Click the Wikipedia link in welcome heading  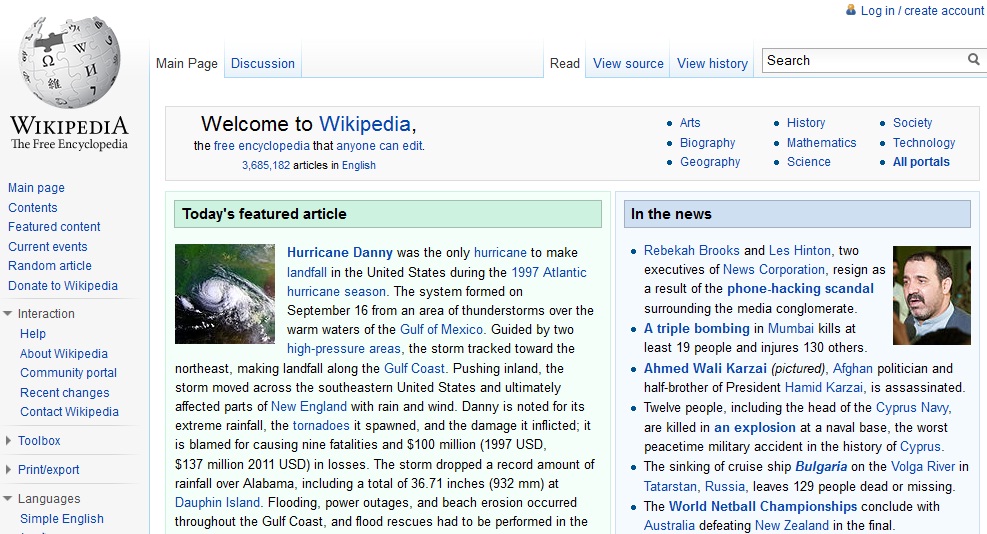coord(364,124)
